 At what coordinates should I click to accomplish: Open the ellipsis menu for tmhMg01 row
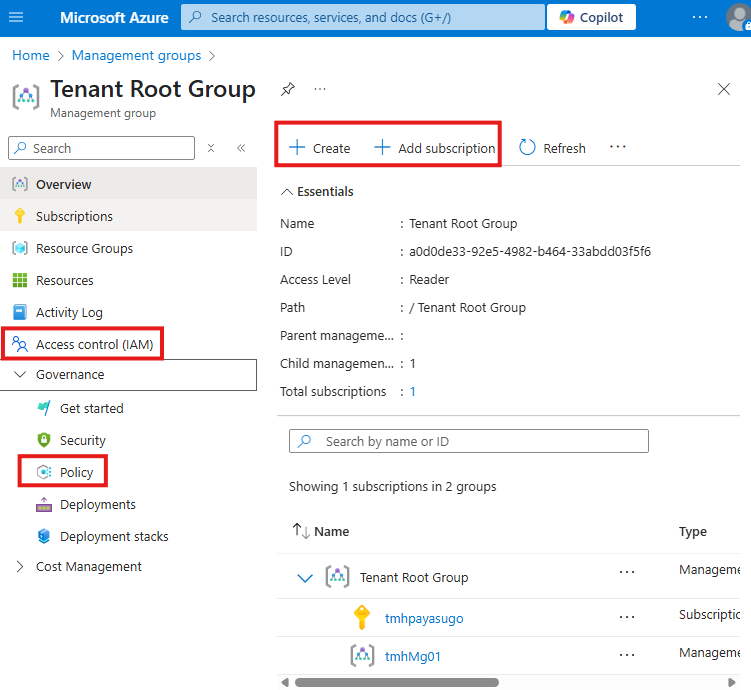coord(626,655)
